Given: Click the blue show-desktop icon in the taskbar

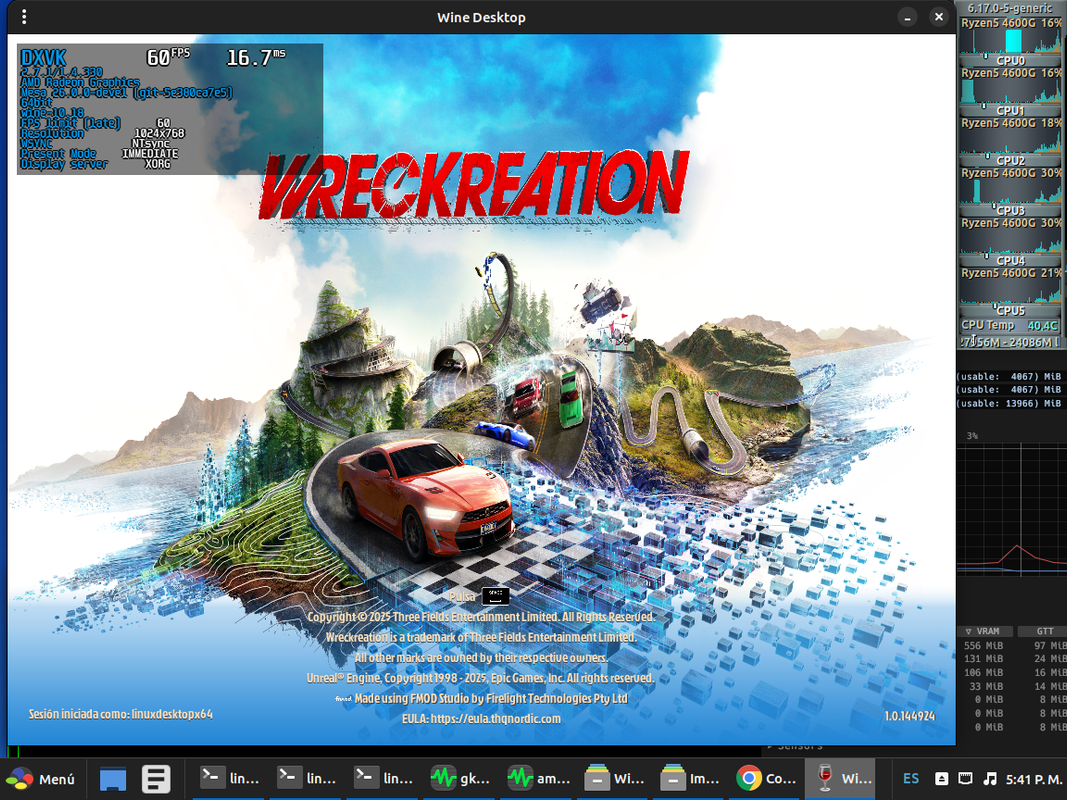Looking at the screenshot, I should click(113, 779).
